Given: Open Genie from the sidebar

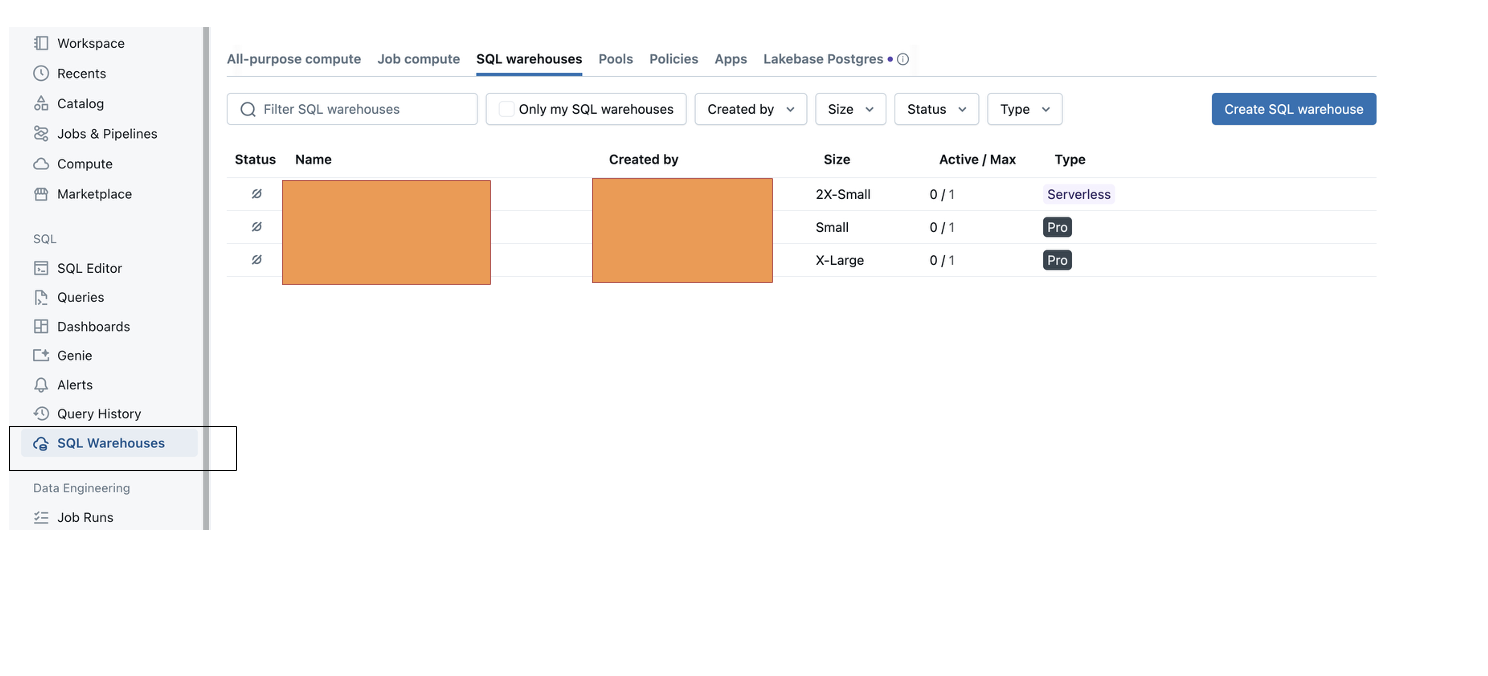Looking at the screenshot, I should (x=74, y=355).
